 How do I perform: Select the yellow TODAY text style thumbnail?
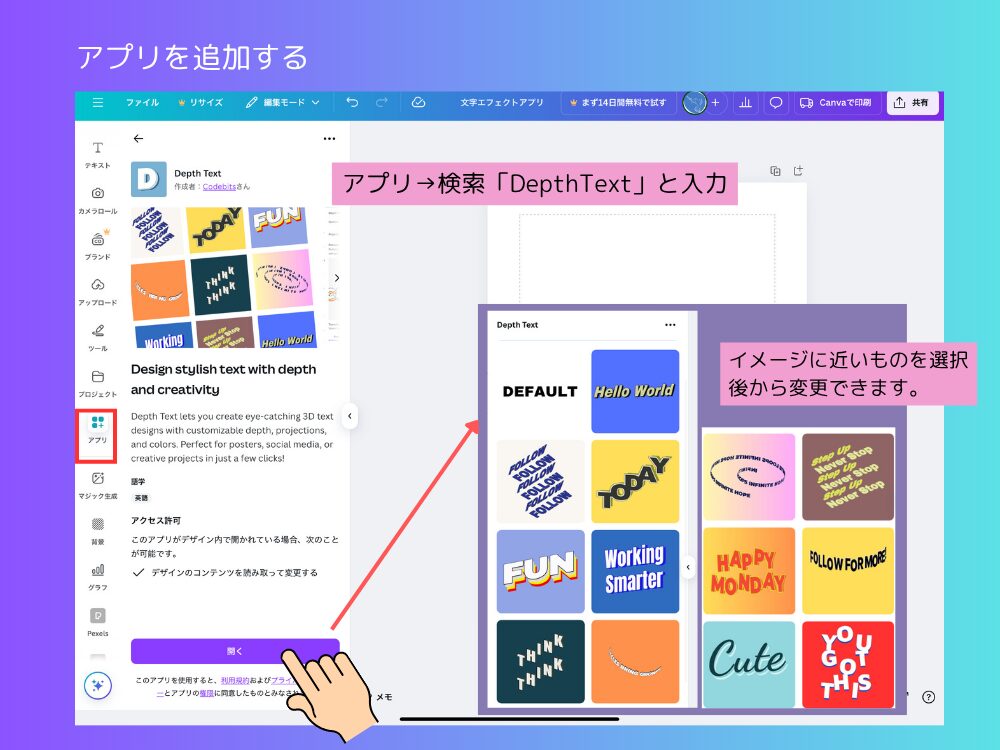(x=635, y=483)
